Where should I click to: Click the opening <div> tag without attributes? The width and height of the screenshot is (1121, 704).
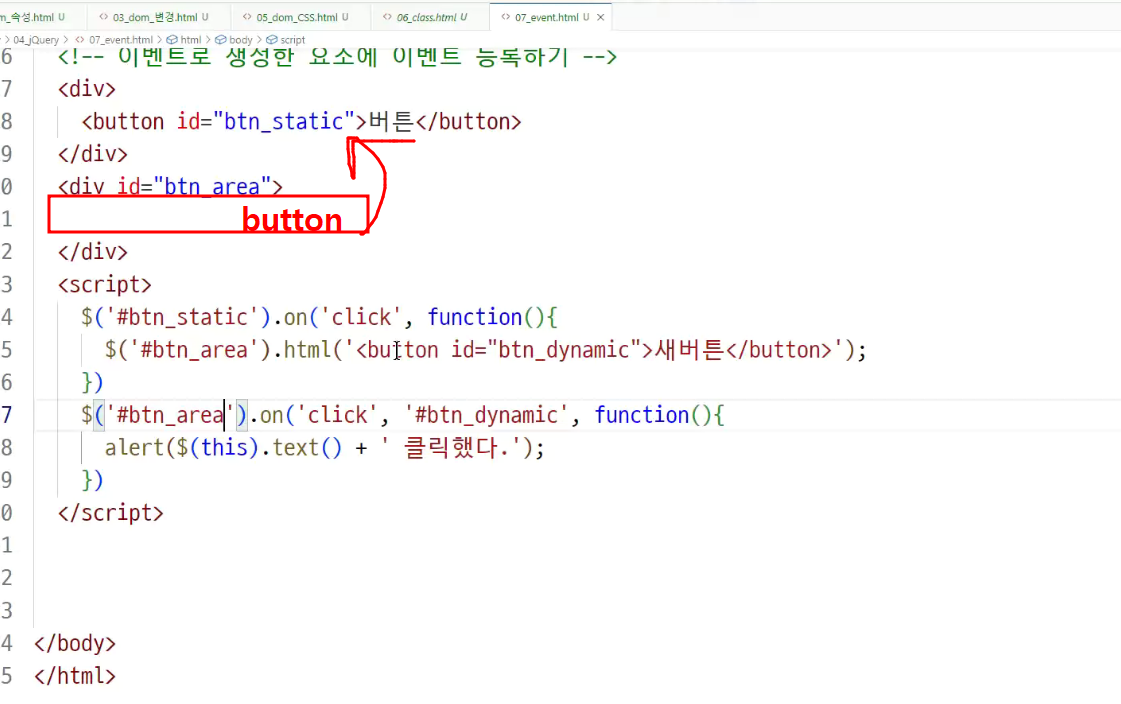(x=87, y=89)
